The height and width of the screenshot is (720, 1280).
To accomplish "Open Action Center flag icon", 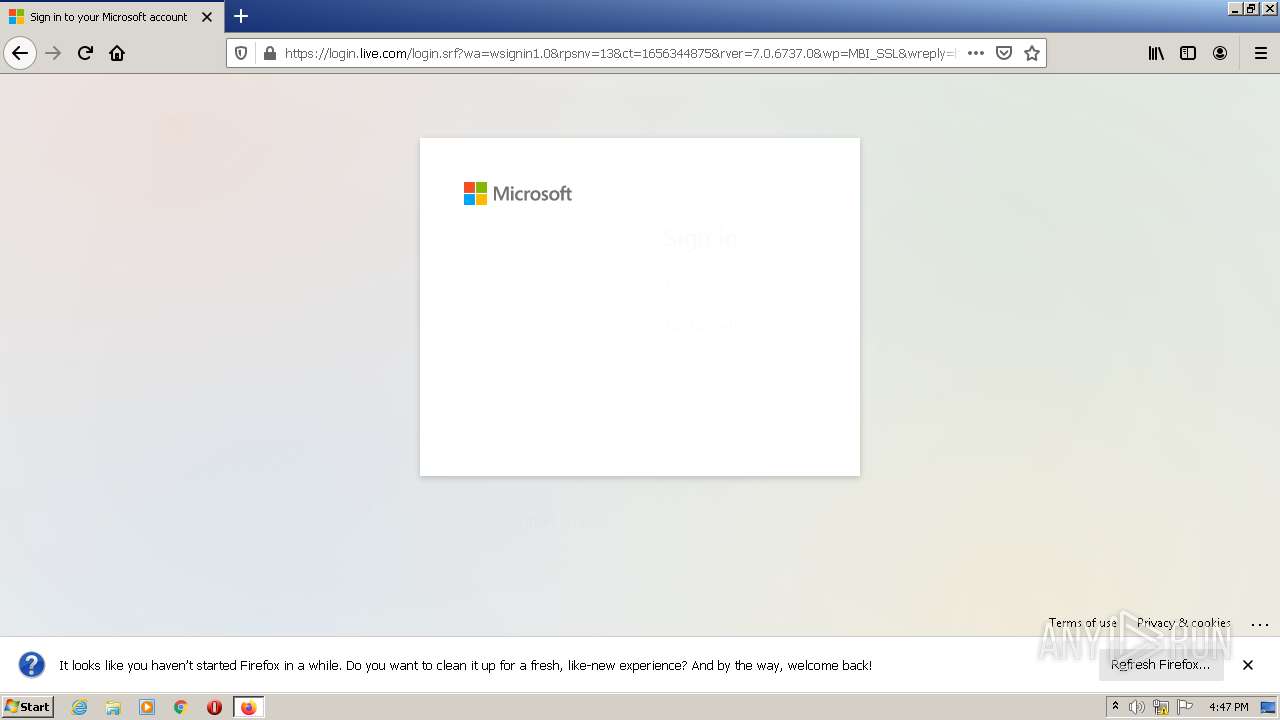I will (x=1185, y=707).
